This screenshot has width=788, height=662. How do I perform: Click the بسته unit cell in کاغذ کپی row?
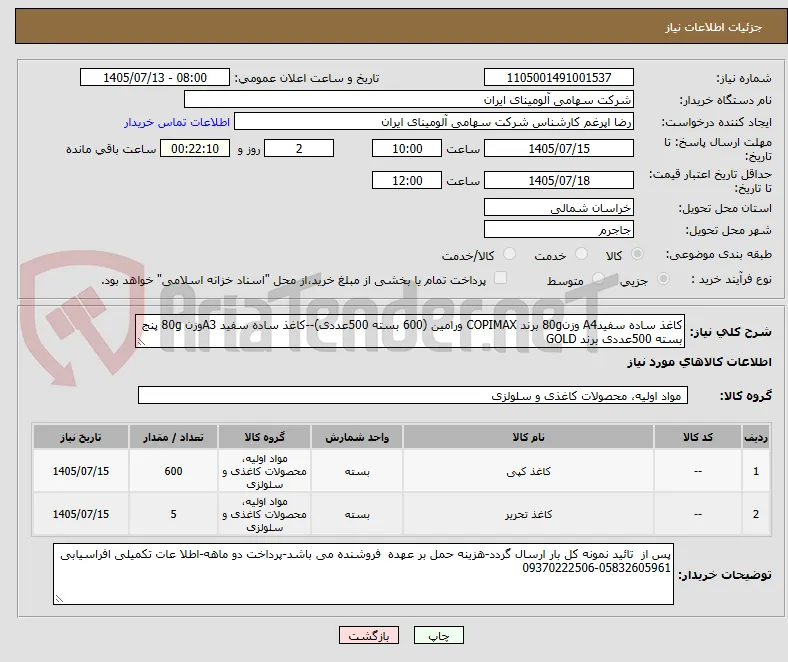click(357, 471)
